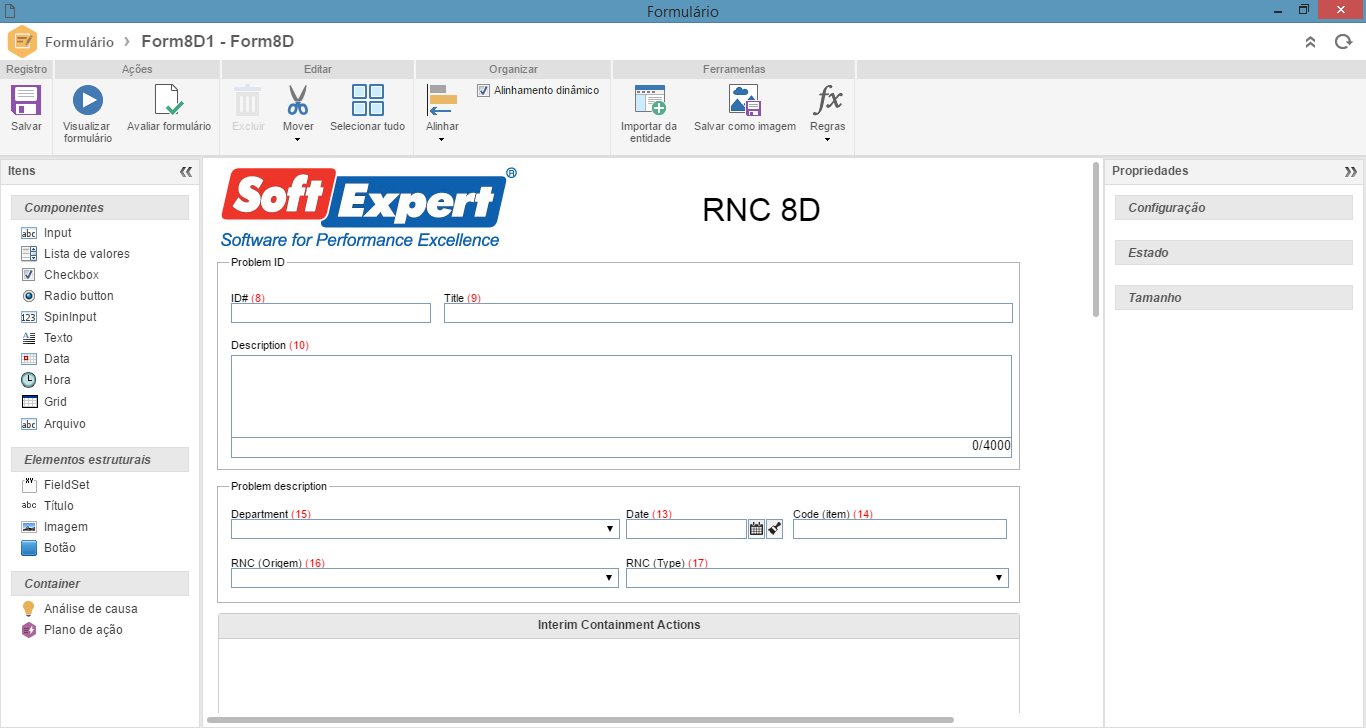Select the Plano de ação container
The image size is (1366, 728).
point(72,630)
